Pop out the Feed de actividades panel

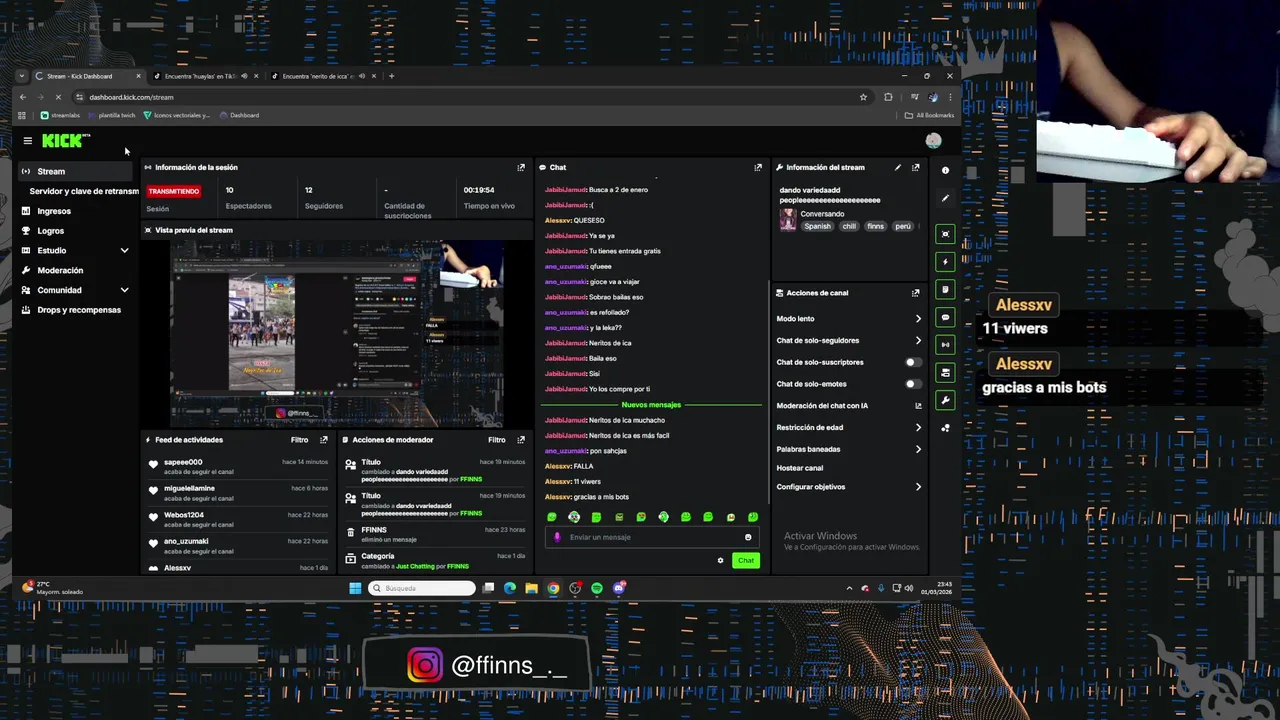(323, 440)
